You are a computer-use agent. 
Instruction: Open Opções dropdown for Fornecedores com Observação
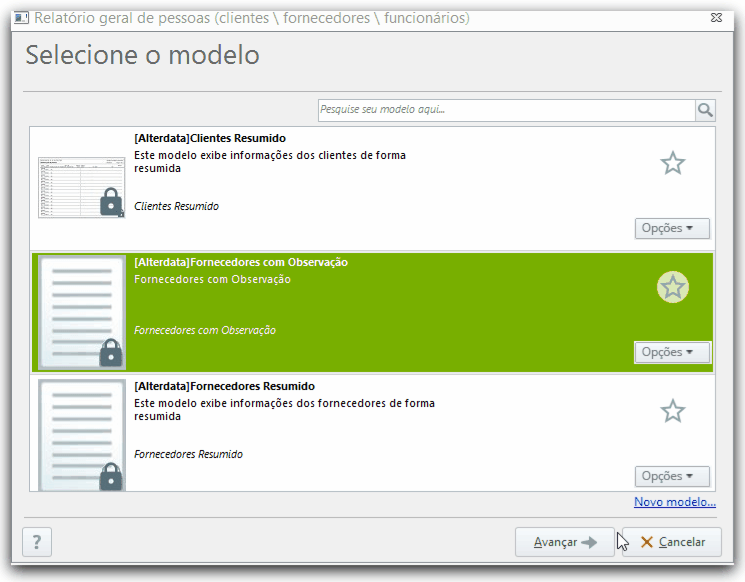tap(672, 352)
